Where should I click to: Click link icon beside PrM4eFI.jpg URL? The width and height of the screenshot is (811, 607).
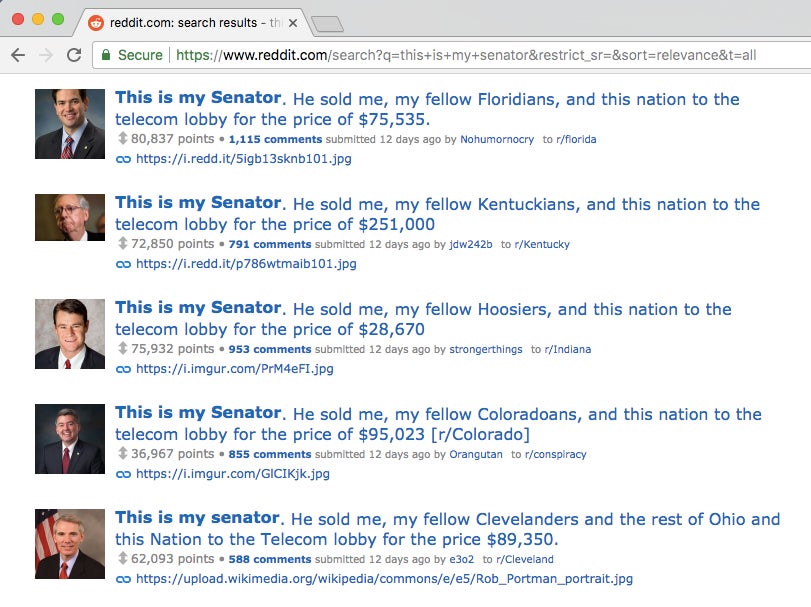tap(123, 369)
